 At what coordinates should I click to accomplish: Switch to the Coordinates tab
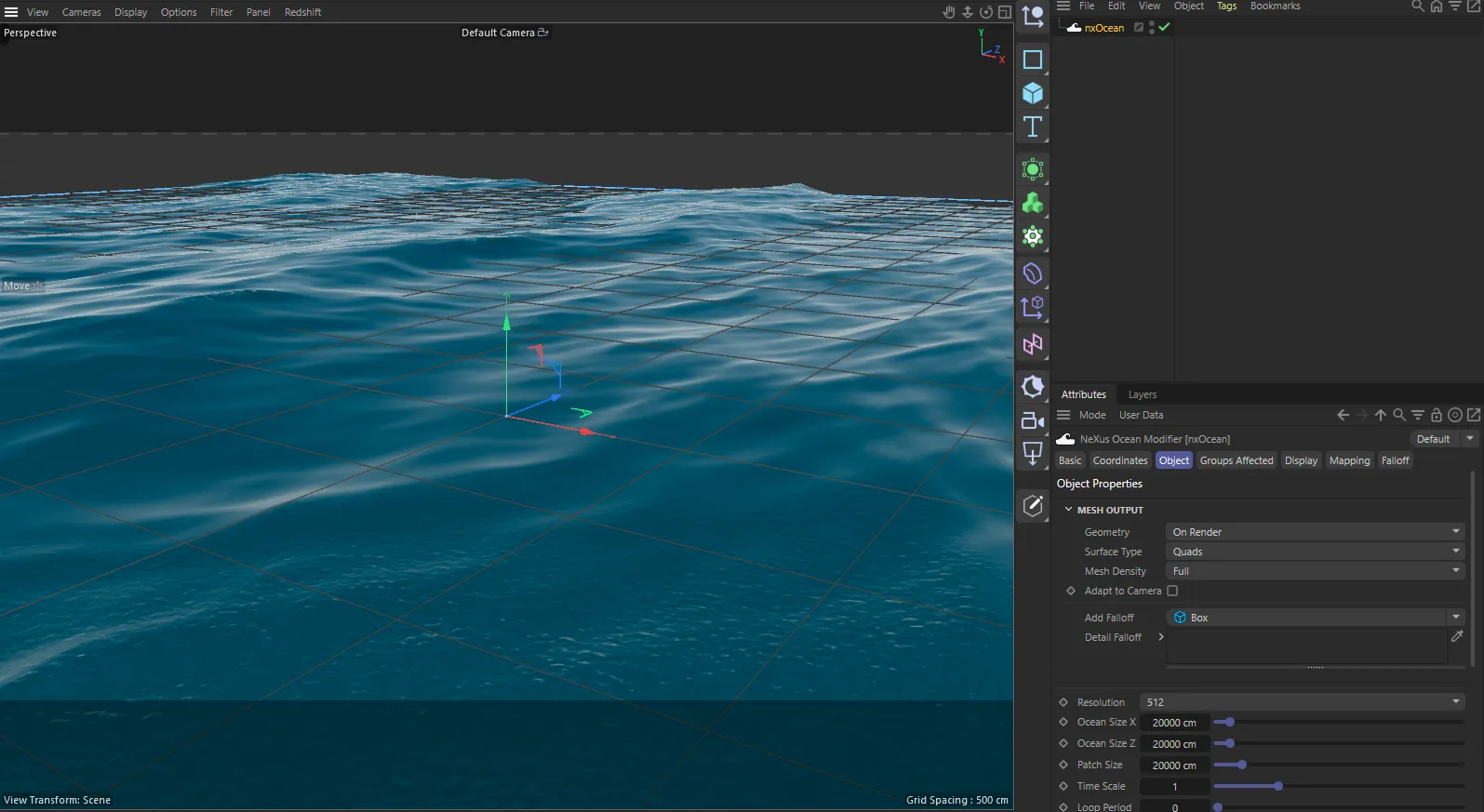tap(1120, 460)
